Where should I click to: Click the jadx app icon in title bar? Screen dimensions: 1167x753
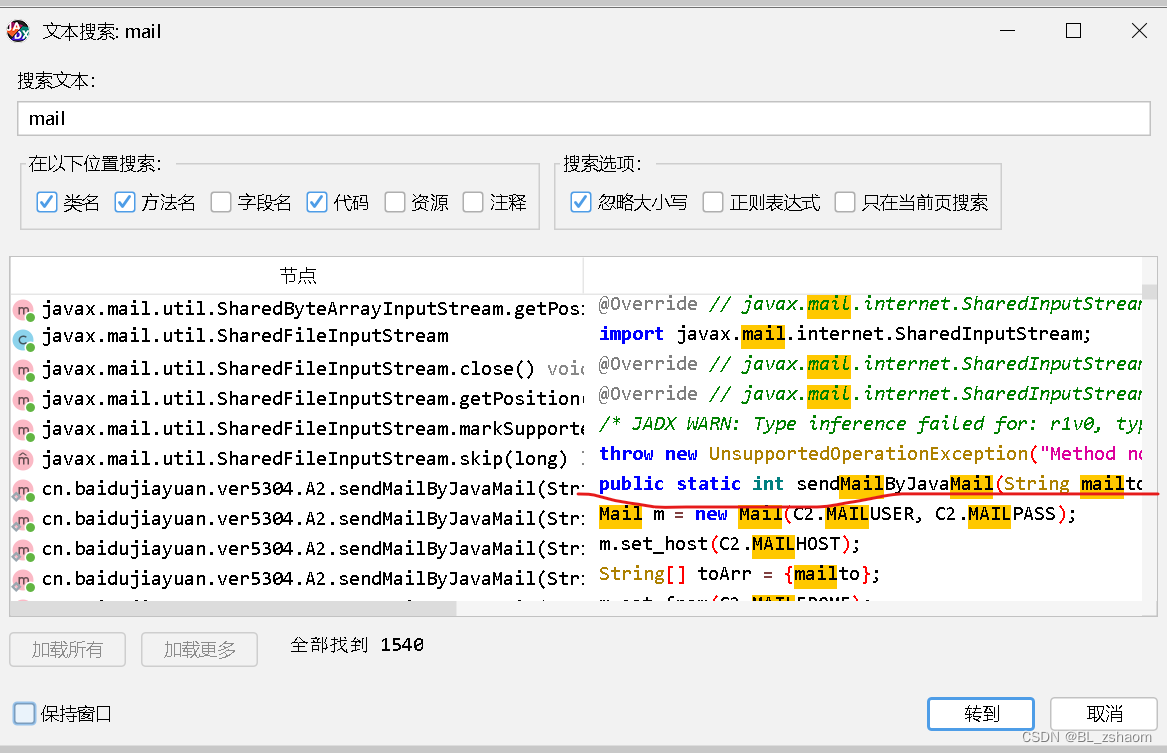[x=17, y=31]
